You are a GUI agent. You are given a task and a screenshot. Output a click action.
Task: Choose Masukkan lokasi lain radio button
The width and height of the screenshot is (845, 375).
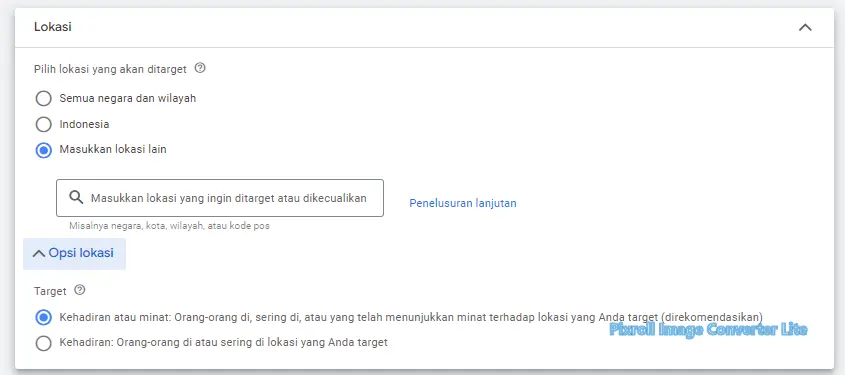coord(44,150)
